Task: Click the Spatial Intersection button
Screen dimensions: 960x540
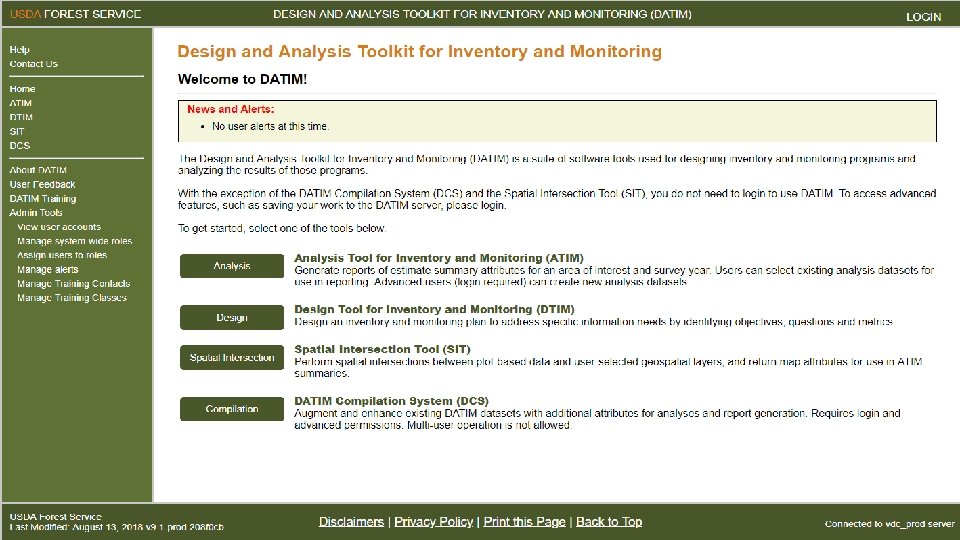Action: (x=232, y=358)
